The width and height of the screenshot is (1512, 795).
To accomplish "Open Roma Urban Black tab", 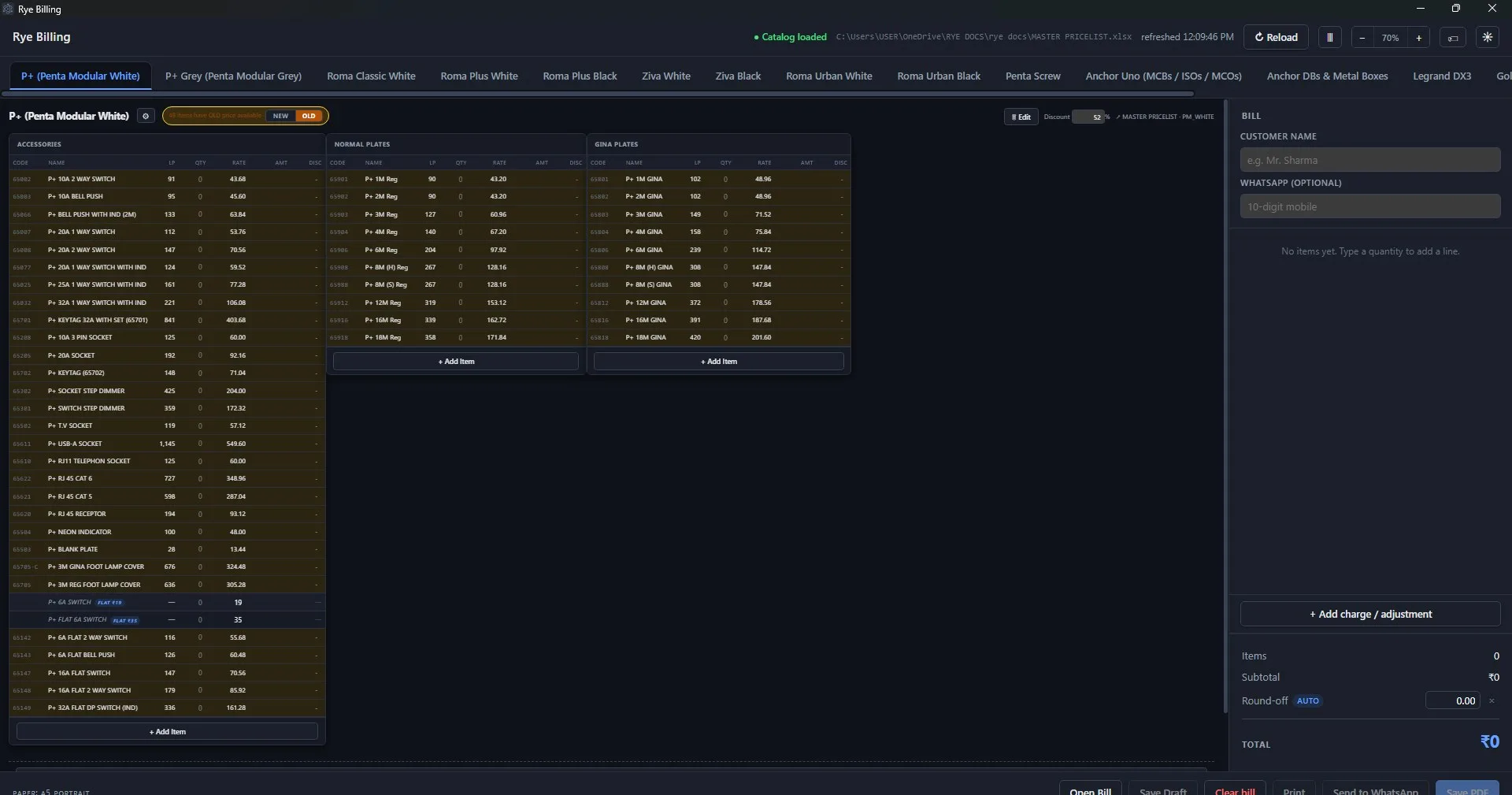I will 939,76.
